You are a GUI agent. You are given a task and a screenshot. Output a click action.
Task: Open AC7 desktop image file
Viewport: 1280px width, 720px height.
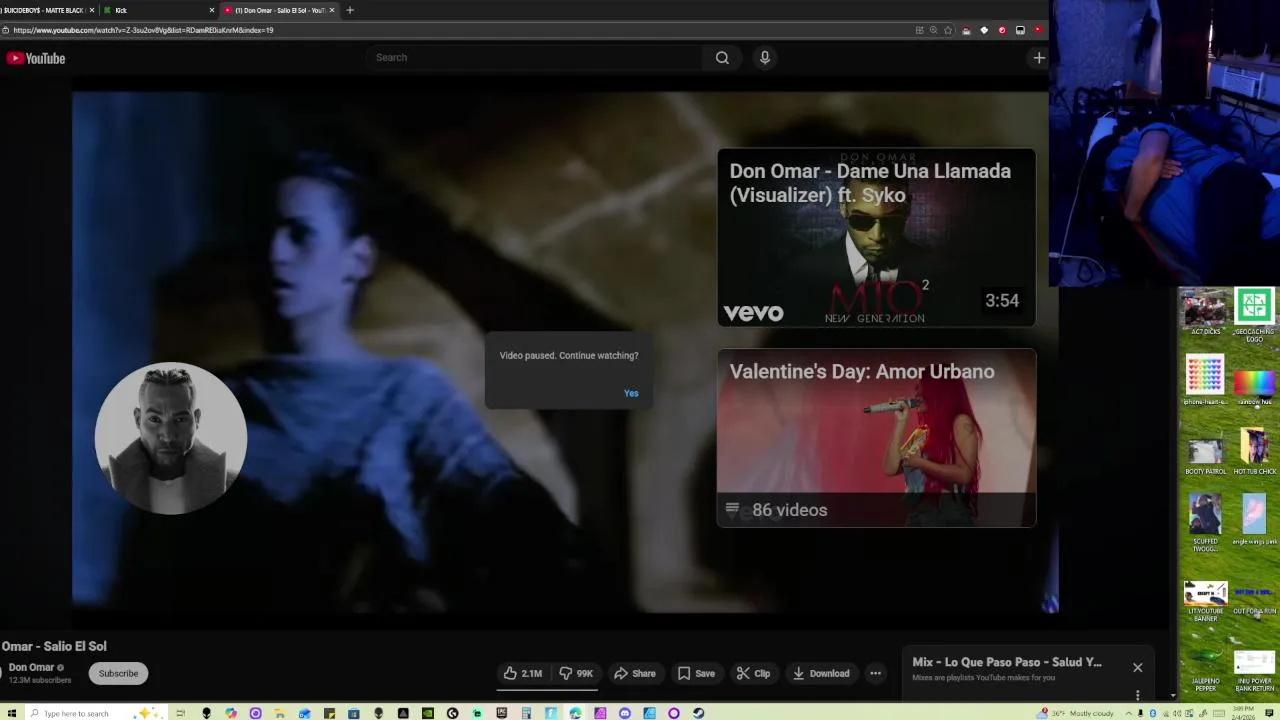click(1205, 312)
